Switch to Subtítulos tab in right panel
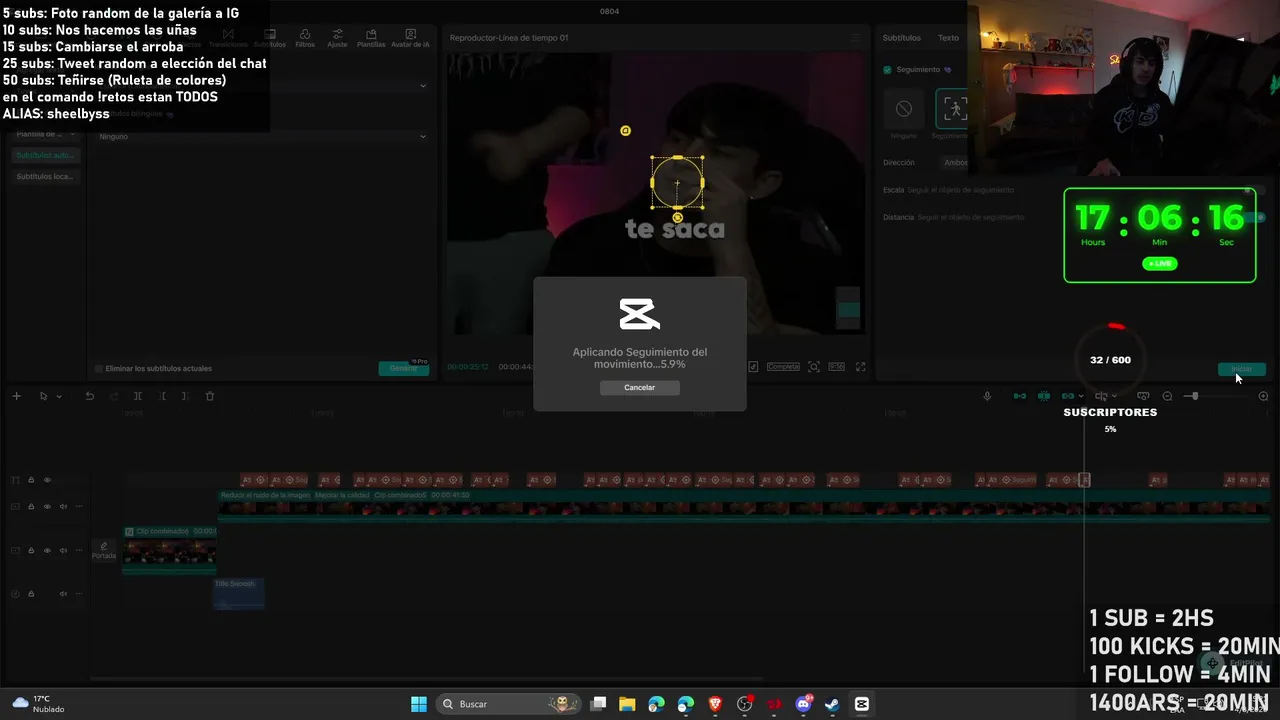1280x720 pixels. tap(901, 38)
